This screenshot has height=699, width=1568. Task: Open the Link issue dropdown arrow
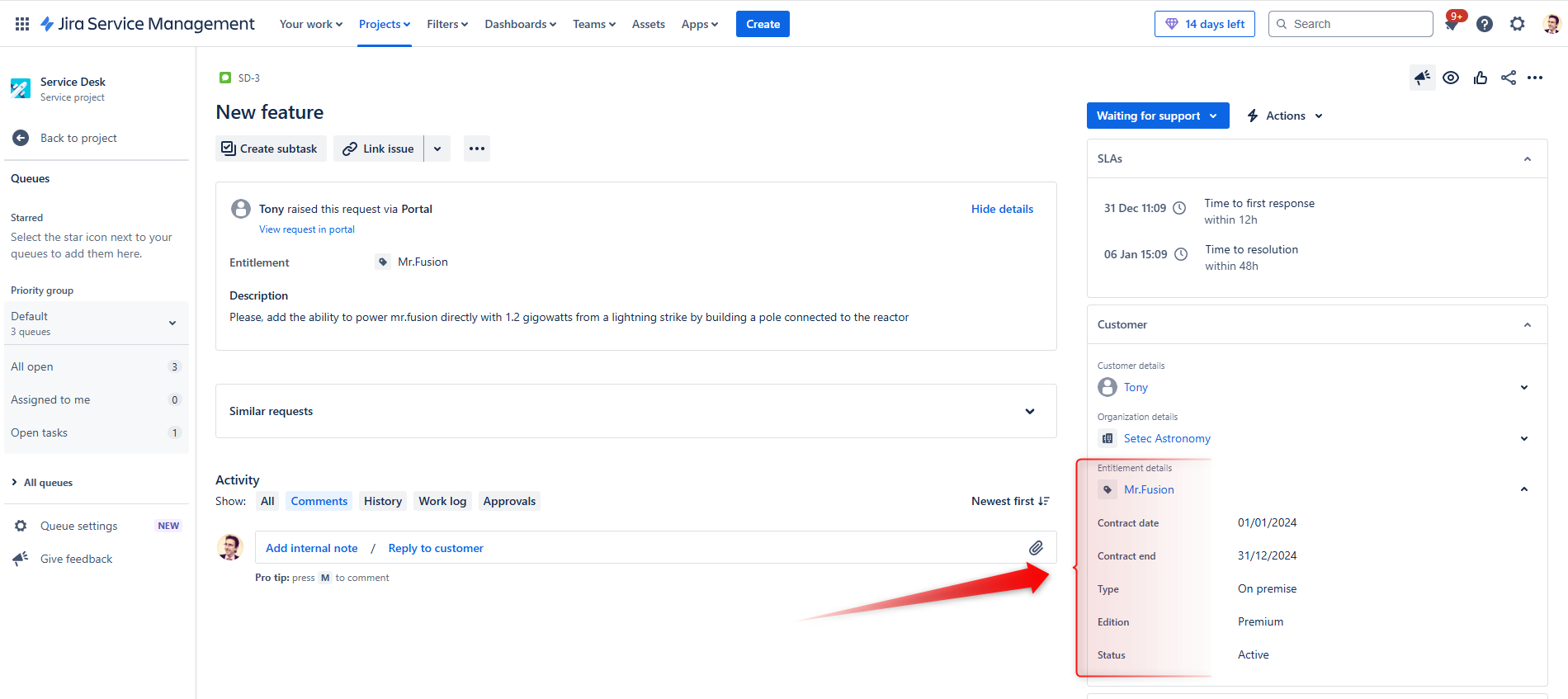tap(437, 149)
